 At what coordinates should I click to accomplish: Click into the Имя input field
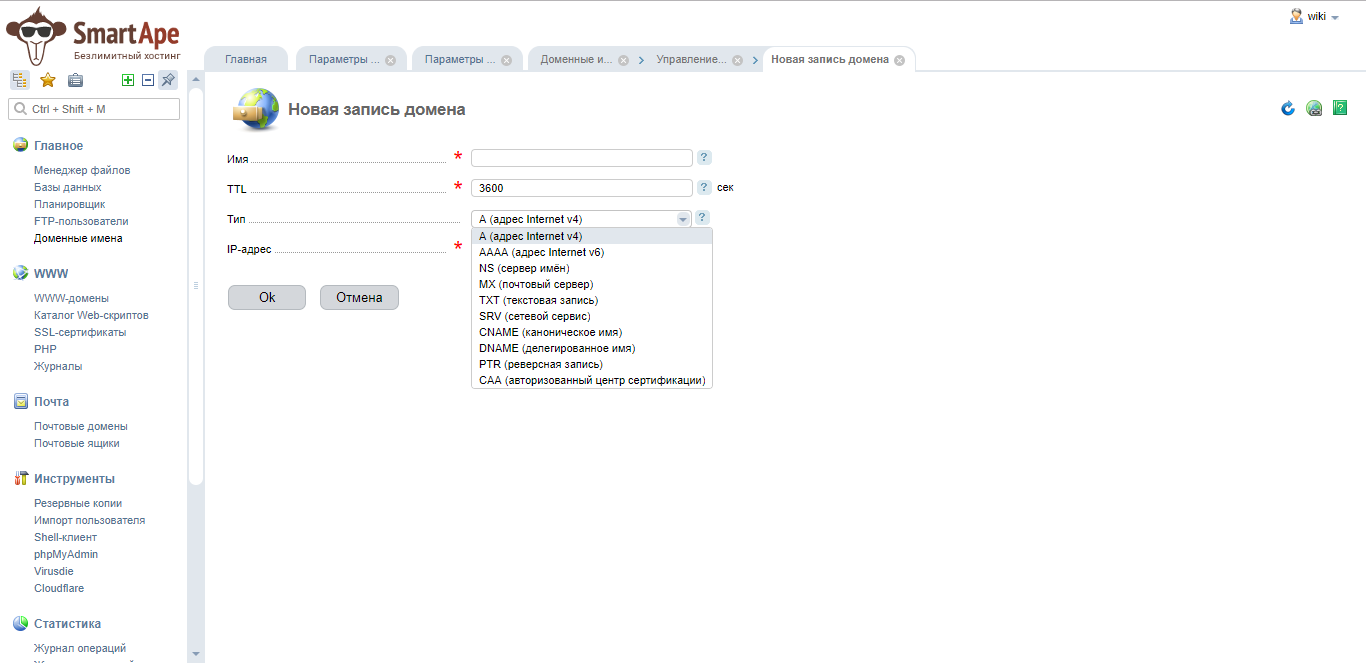tap(581, 158)
